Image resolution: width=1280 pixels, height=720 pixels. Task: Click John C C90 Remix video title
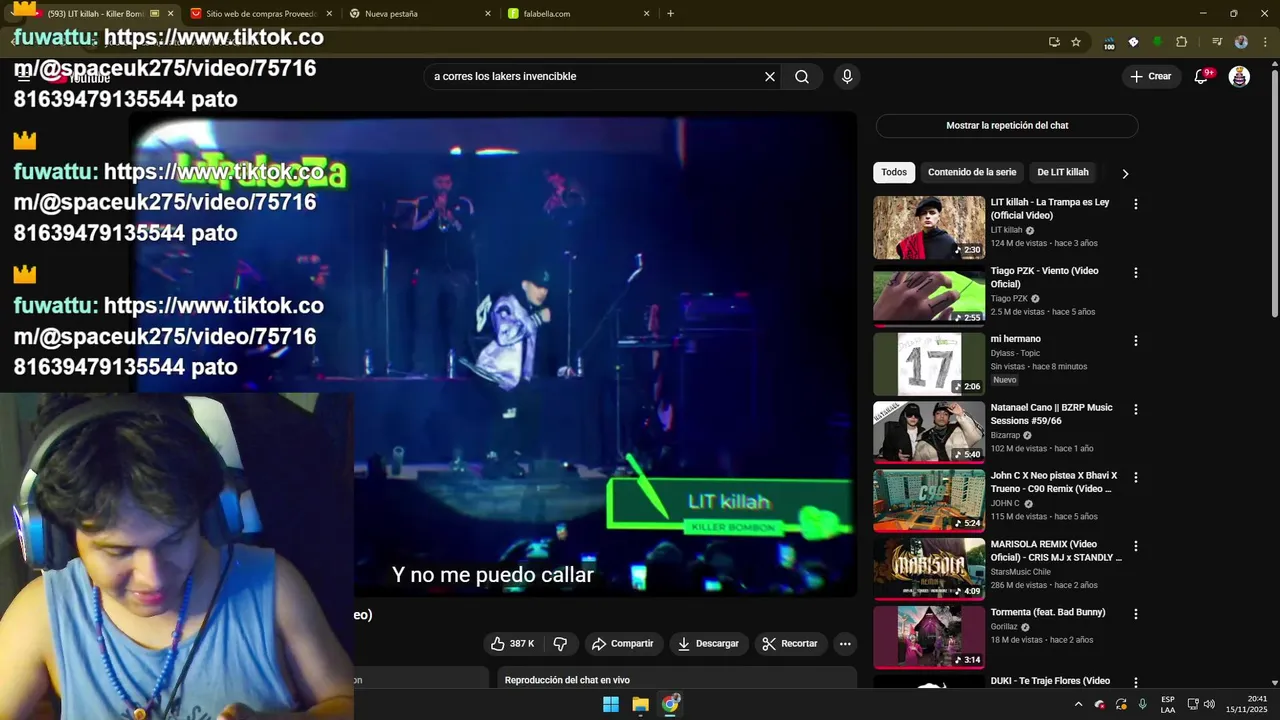pyautogui.click(x=1053, y=482)
